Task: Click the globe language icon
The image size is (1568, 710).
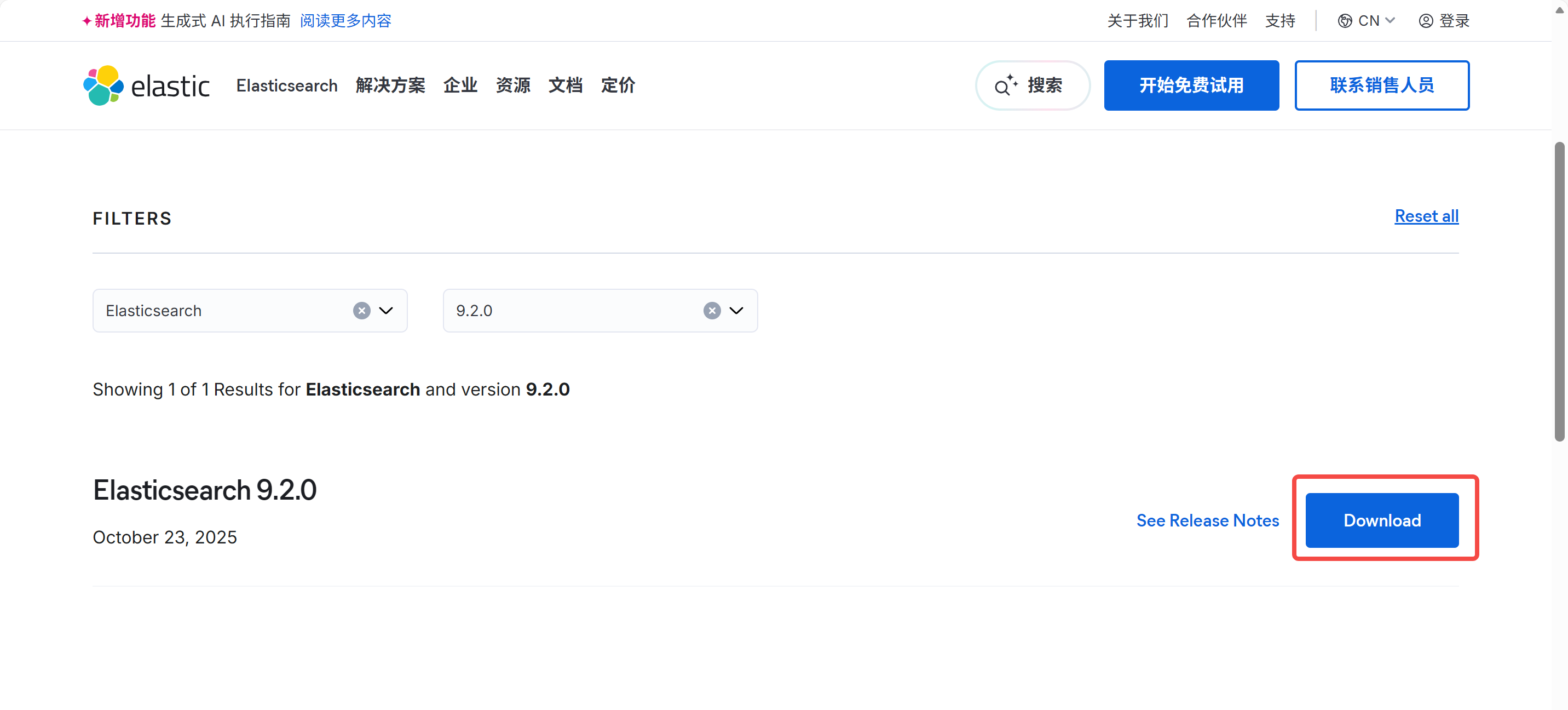Action: coord(1345,21)
